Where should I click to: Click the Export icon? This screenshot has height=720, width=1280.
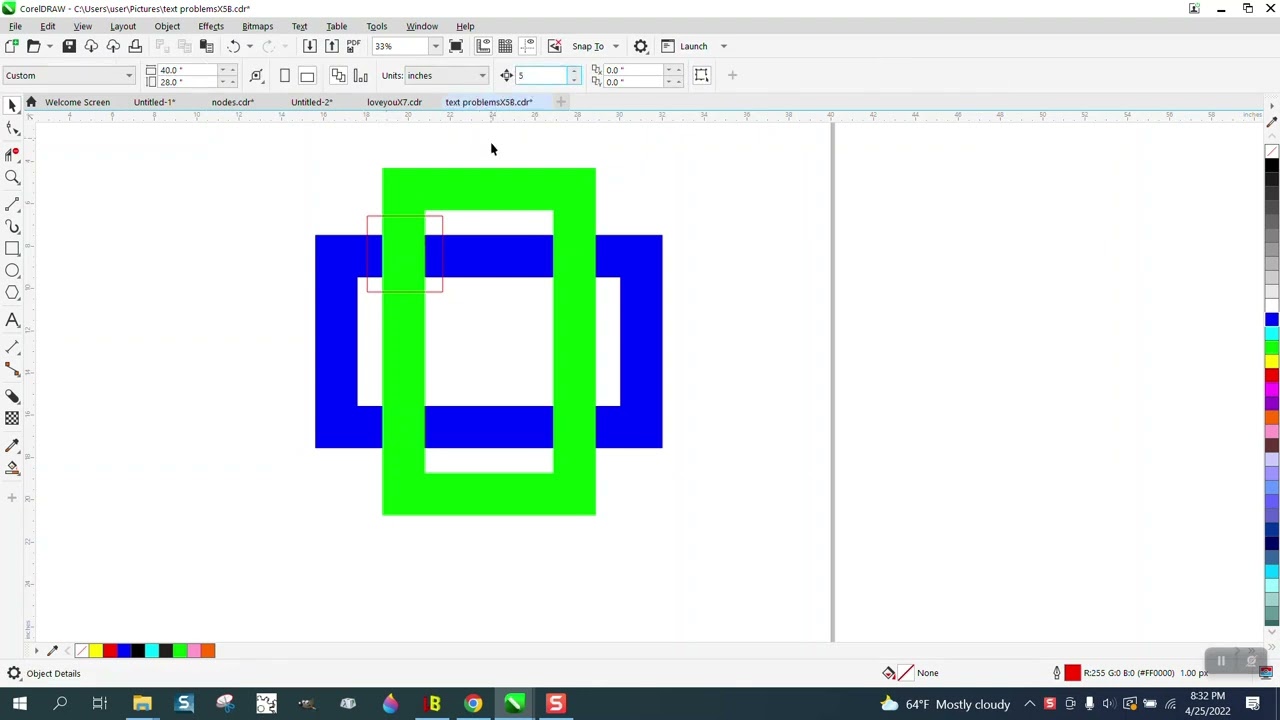pyautogui.click(x=331, y=46)
